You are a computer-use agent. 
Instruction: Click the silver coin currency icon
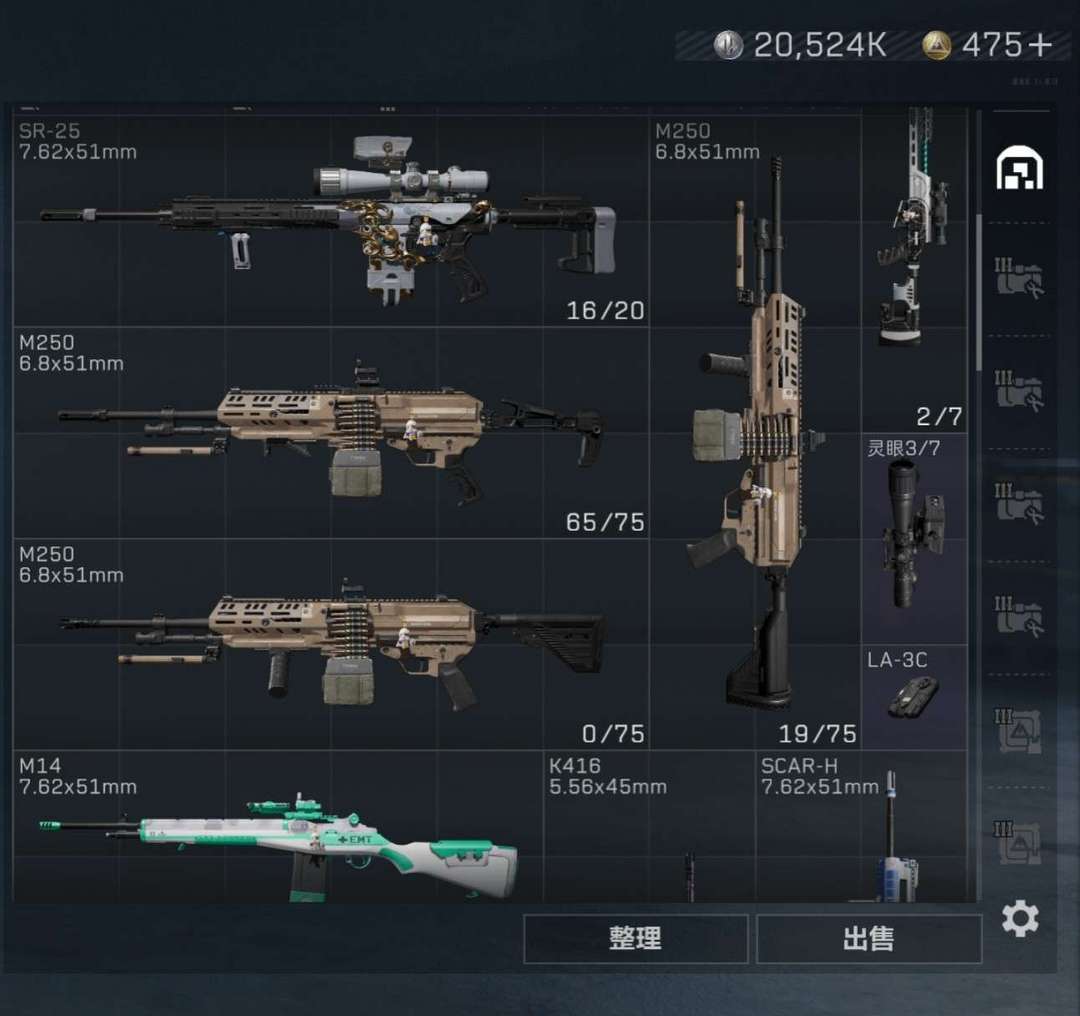728,45
